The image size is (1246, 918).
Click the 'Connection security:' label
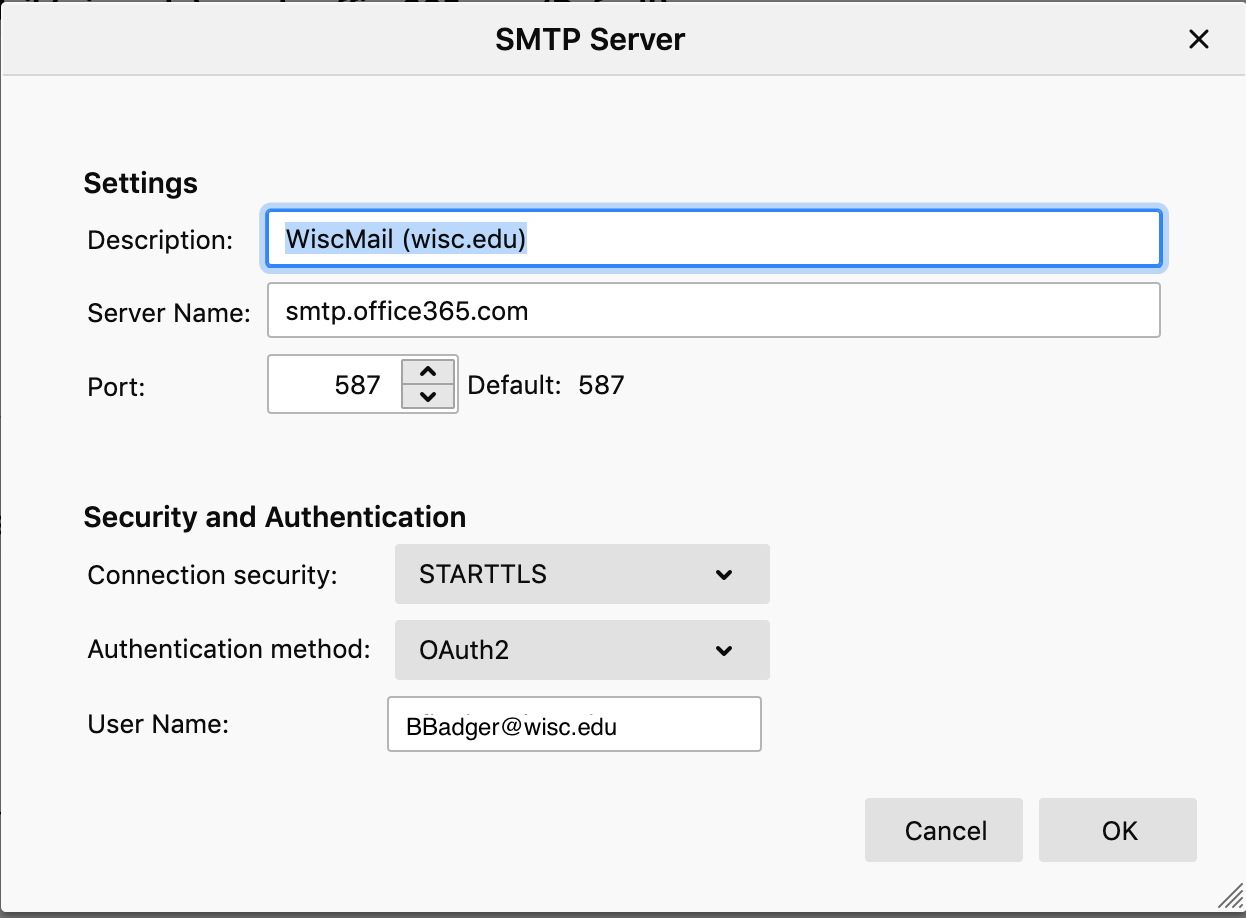point(213,575)
